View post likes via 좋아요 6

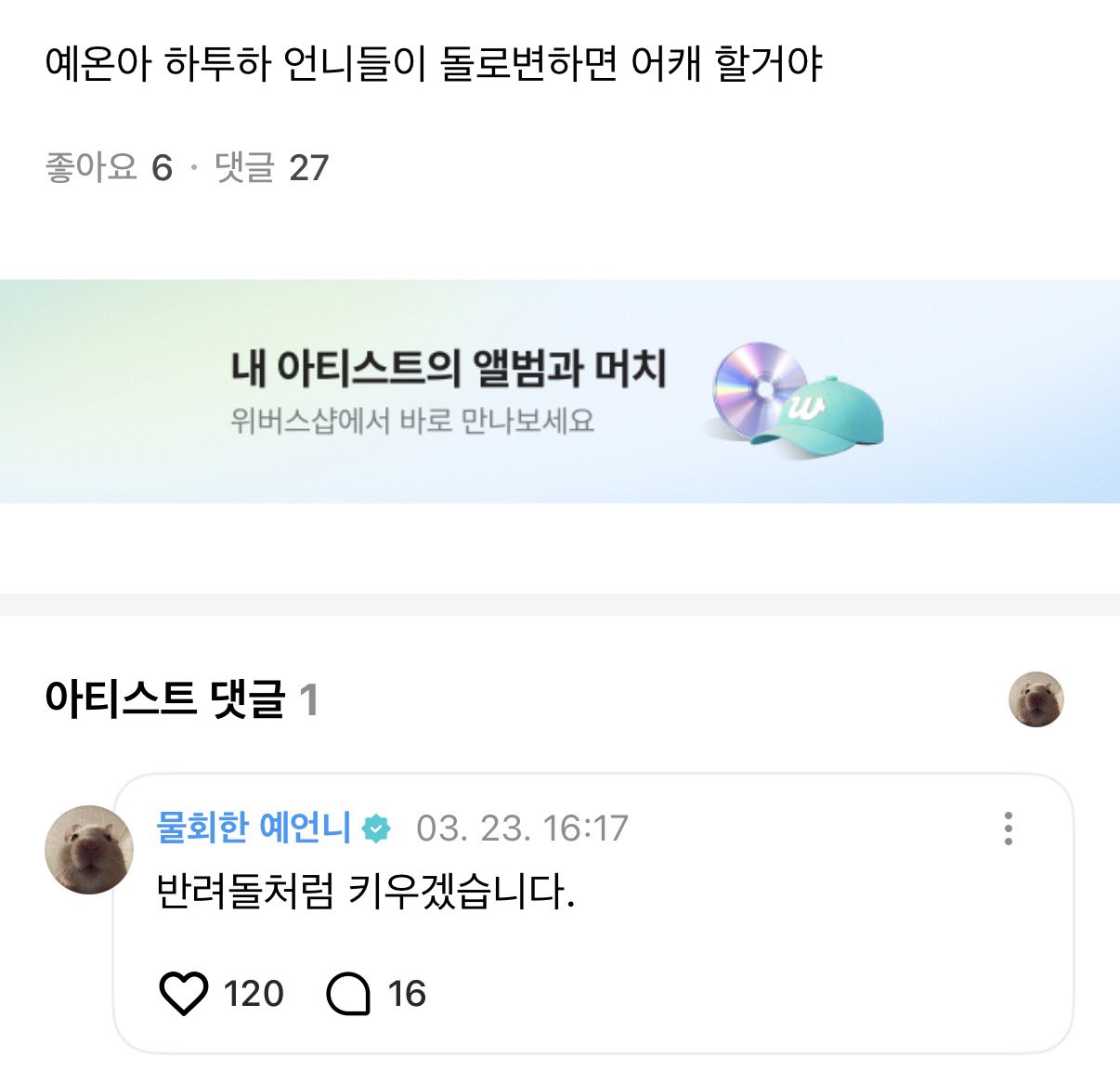109,168
